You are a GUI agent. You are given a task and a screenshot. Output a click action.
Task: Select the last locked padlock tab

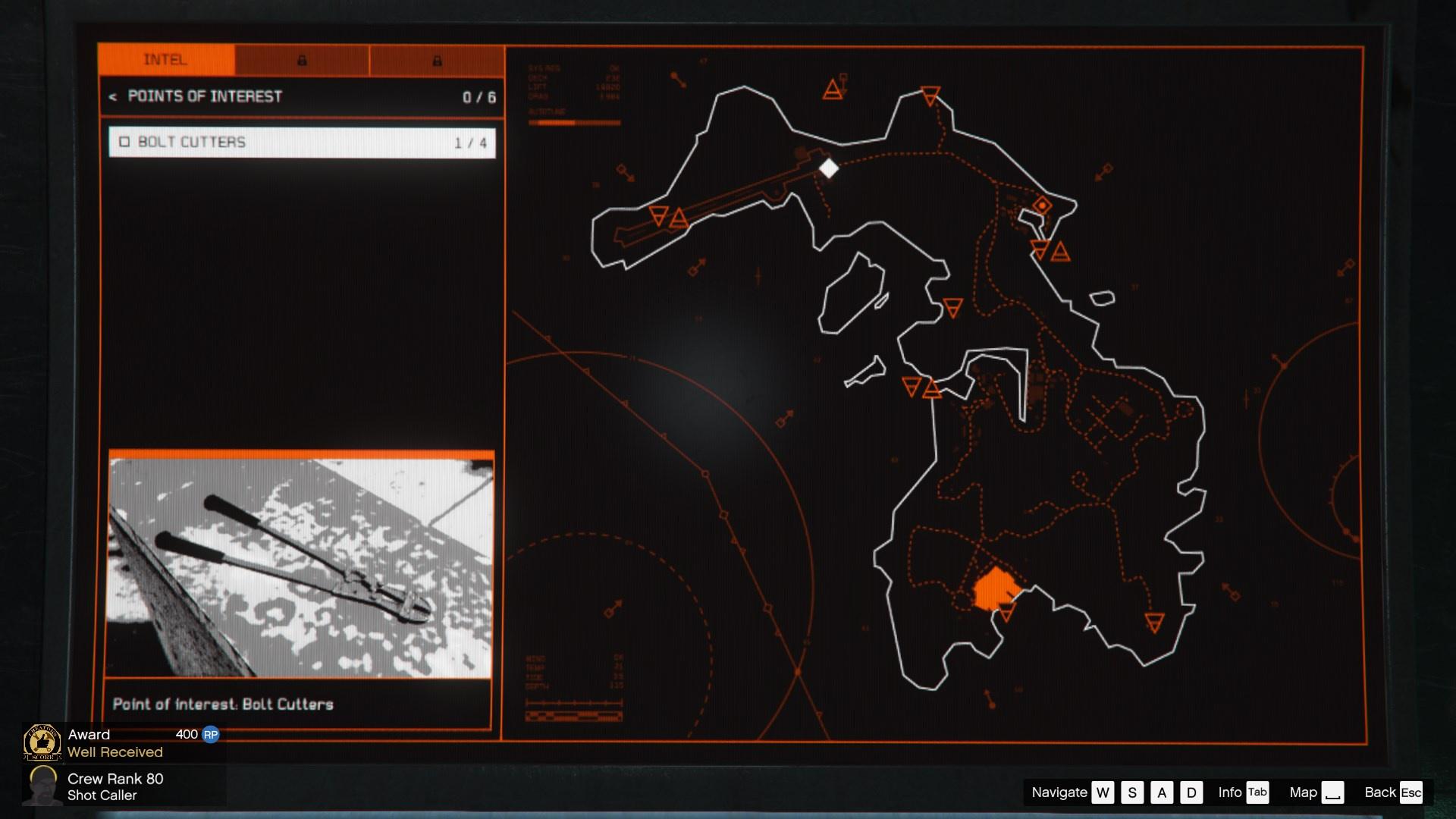tap(437, 61)
